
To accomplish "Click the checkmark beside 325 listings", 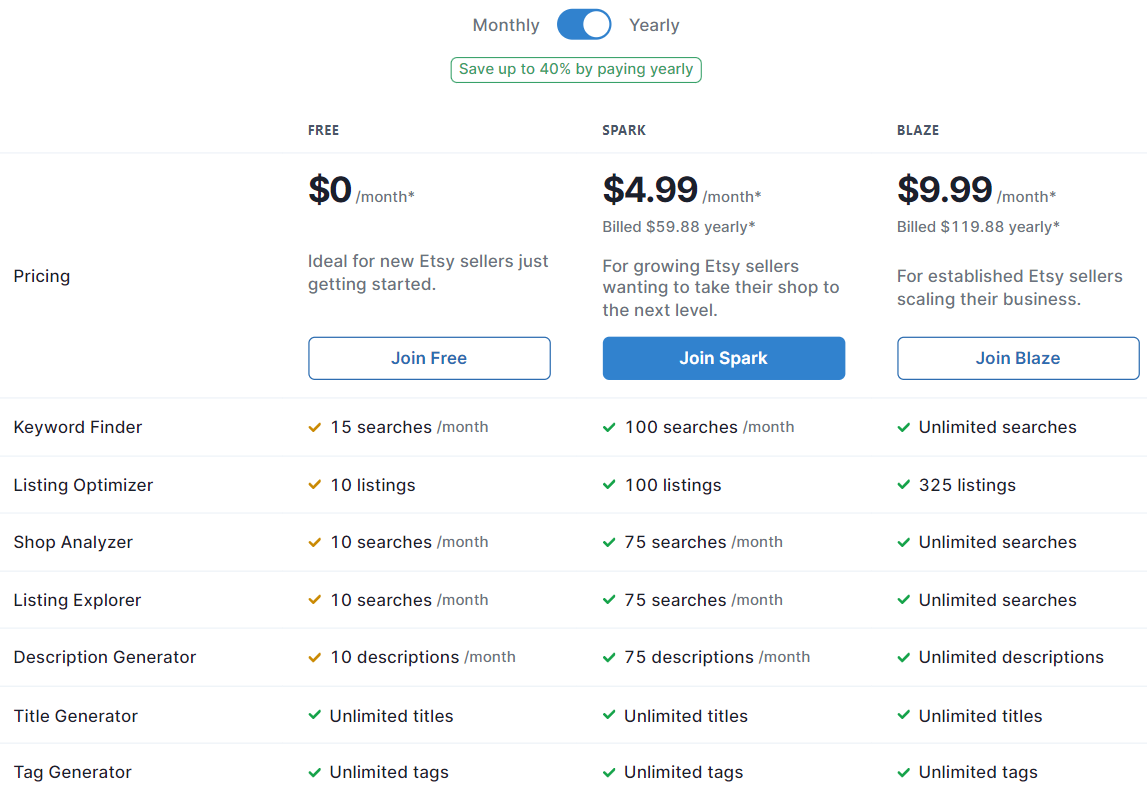I will [904, 485].
